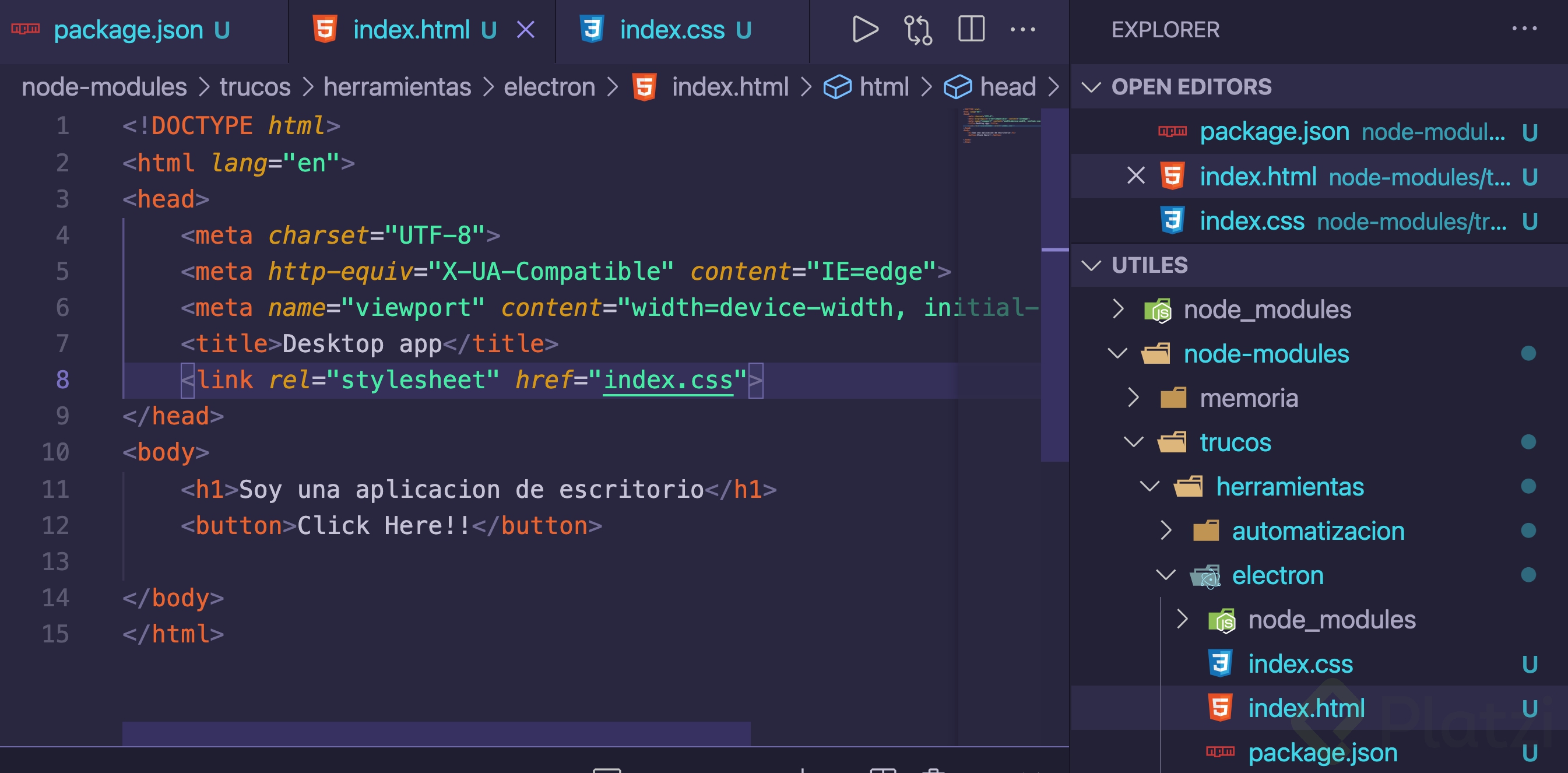
Task: Open index.css from Open Editors list
Action: pos(1319,220)
